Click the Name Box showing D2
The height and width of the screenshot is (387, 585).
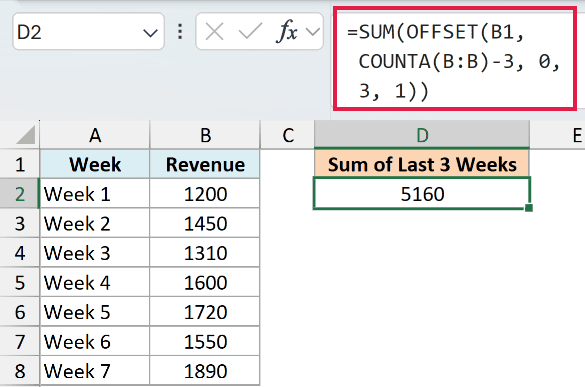click(x=88, y=31)
